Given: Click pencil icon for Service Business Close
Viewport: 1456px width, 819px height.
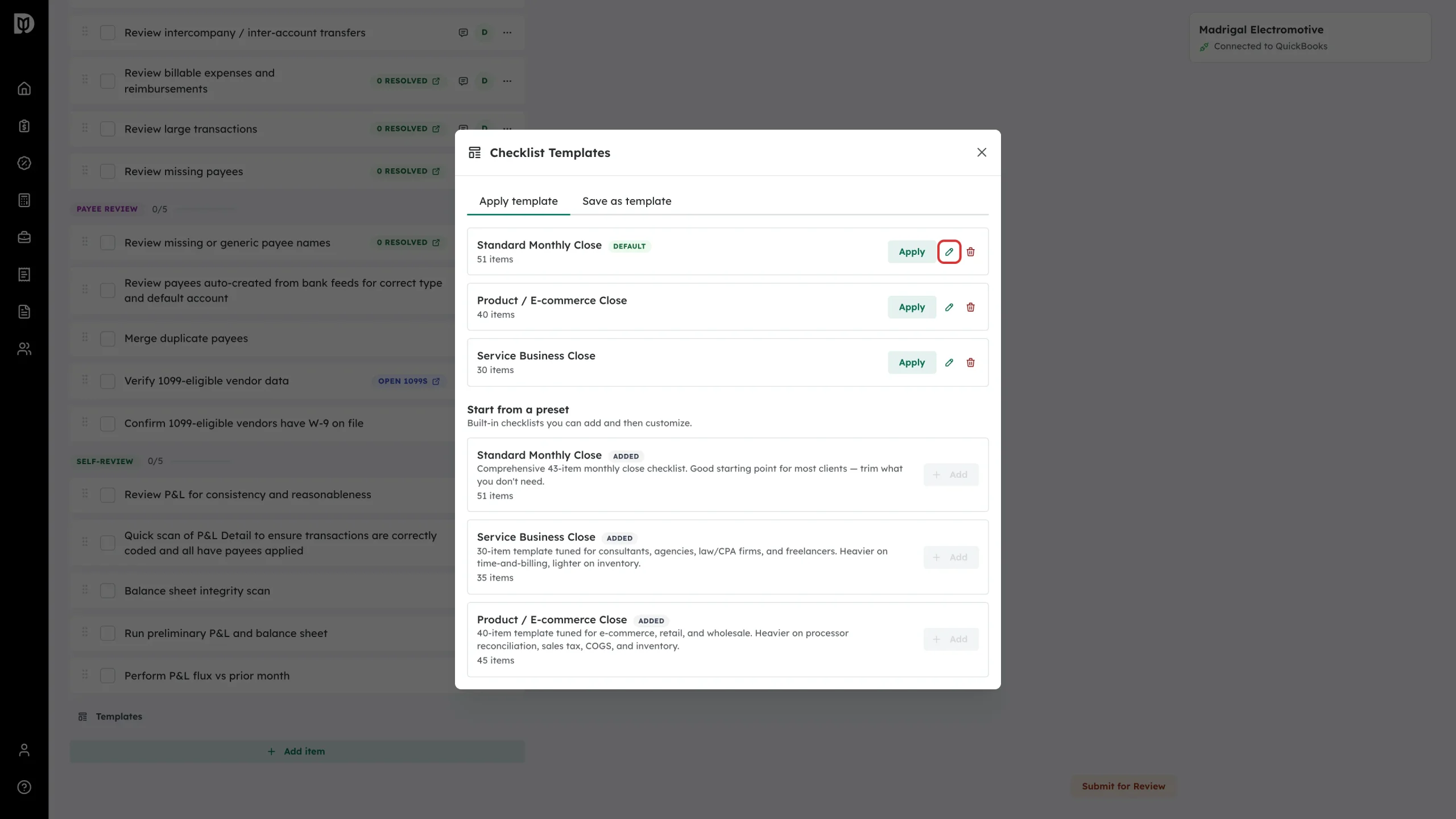Looking at the screenshot, I should [x=949, y=362].
